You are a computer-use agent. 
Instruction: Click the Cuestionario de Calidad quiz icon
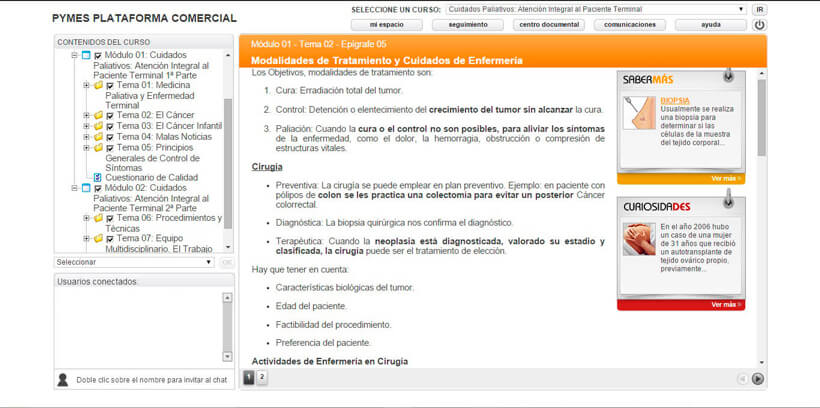click(98, 178)
